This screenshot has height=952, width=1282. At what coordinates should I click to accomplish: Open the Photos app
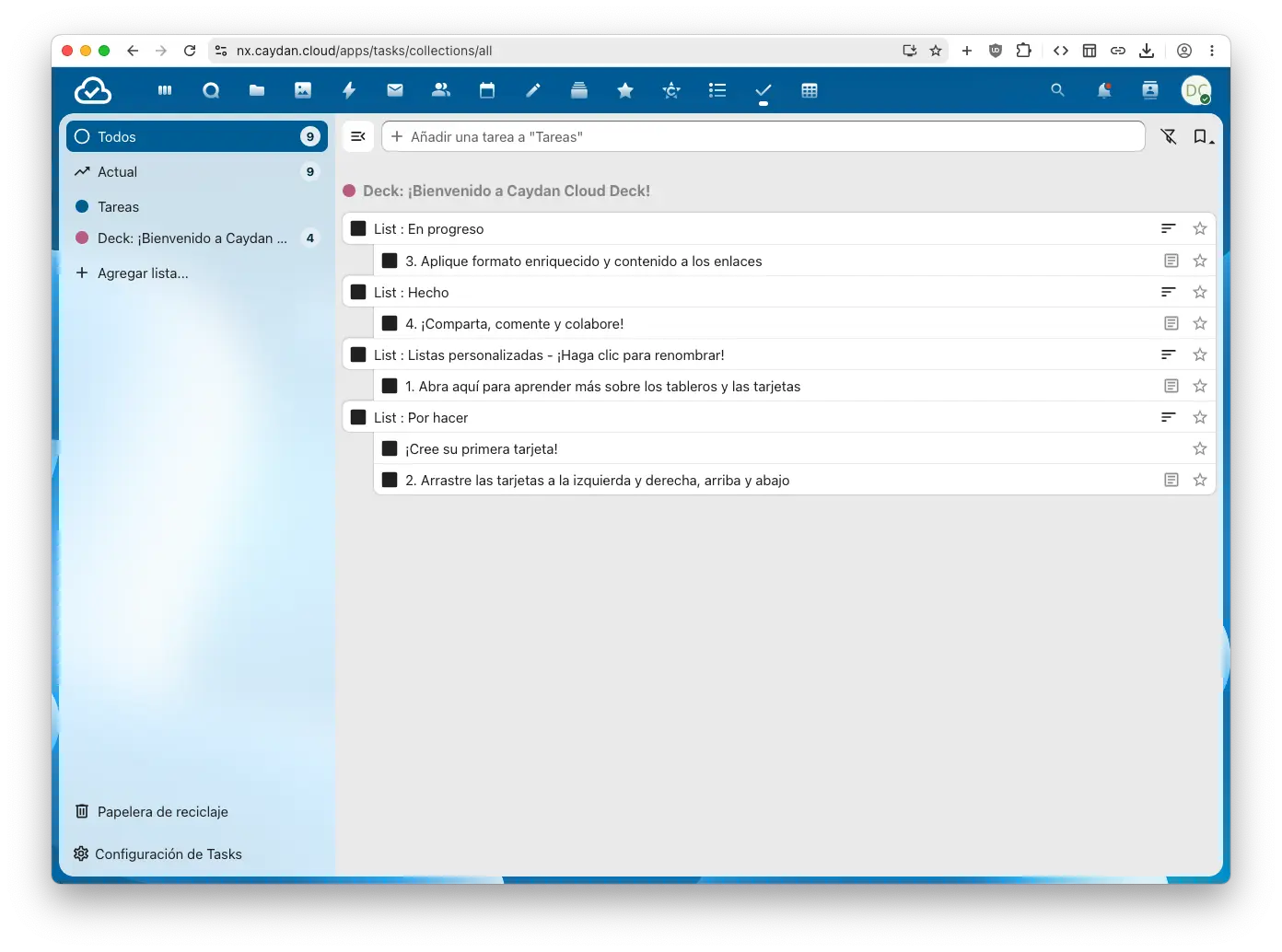pyautogui.click(x=303, y=90)
